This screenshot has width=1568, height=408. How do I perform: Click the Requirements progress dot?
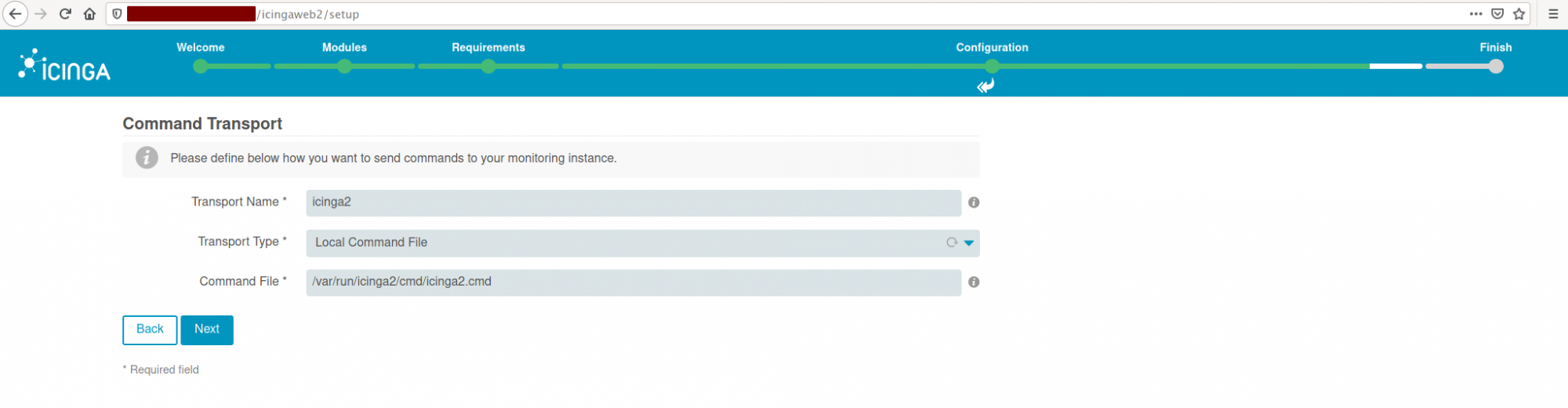coord(488,67)
